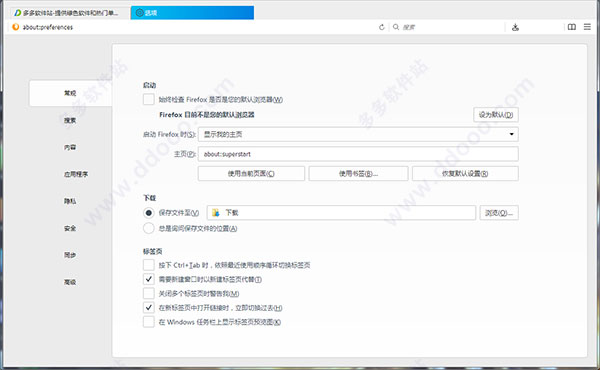Click the toolbar search box
The width and height of the screenshot is (600, 370).
[448, 27]
